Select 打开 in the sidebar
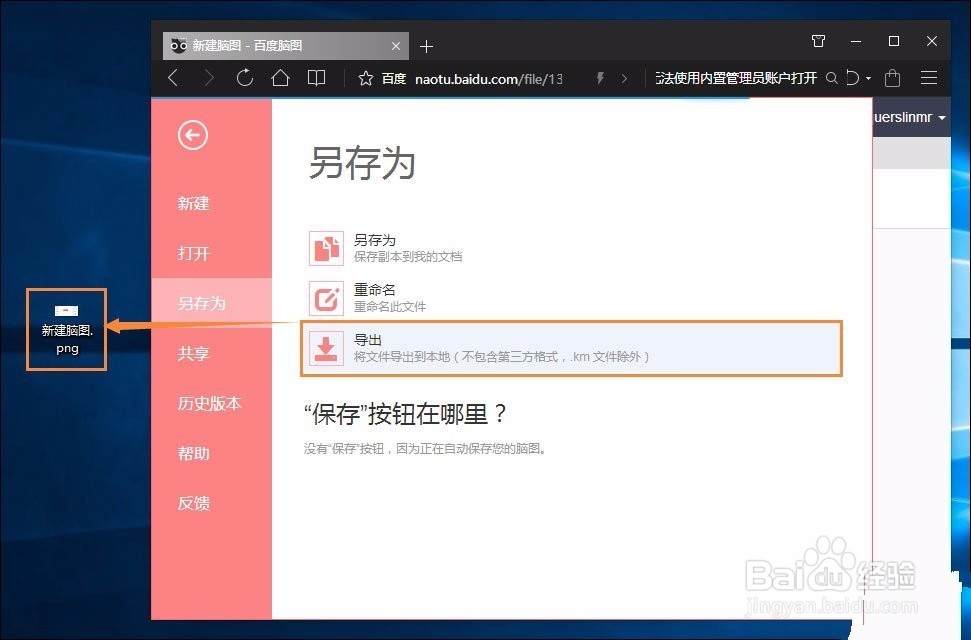971x640 pixels. pyautogui.click(x=193, y=253)
